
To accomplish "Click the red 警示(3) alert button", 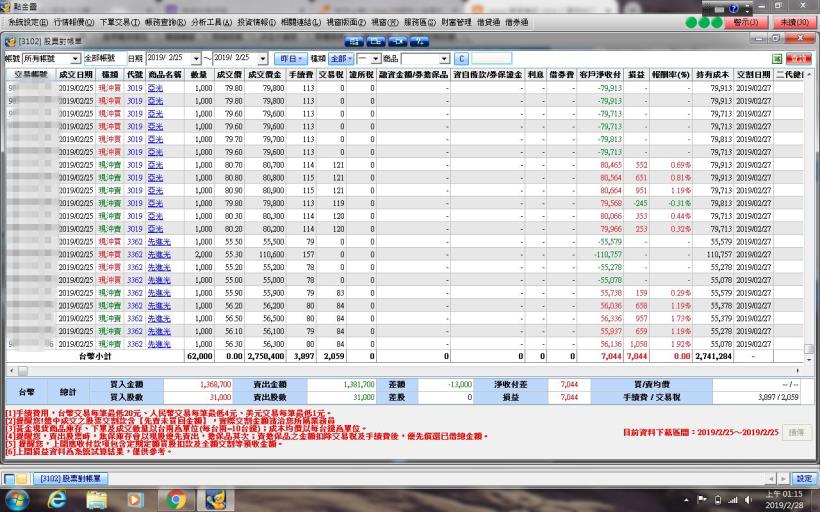I will point(746,22).
